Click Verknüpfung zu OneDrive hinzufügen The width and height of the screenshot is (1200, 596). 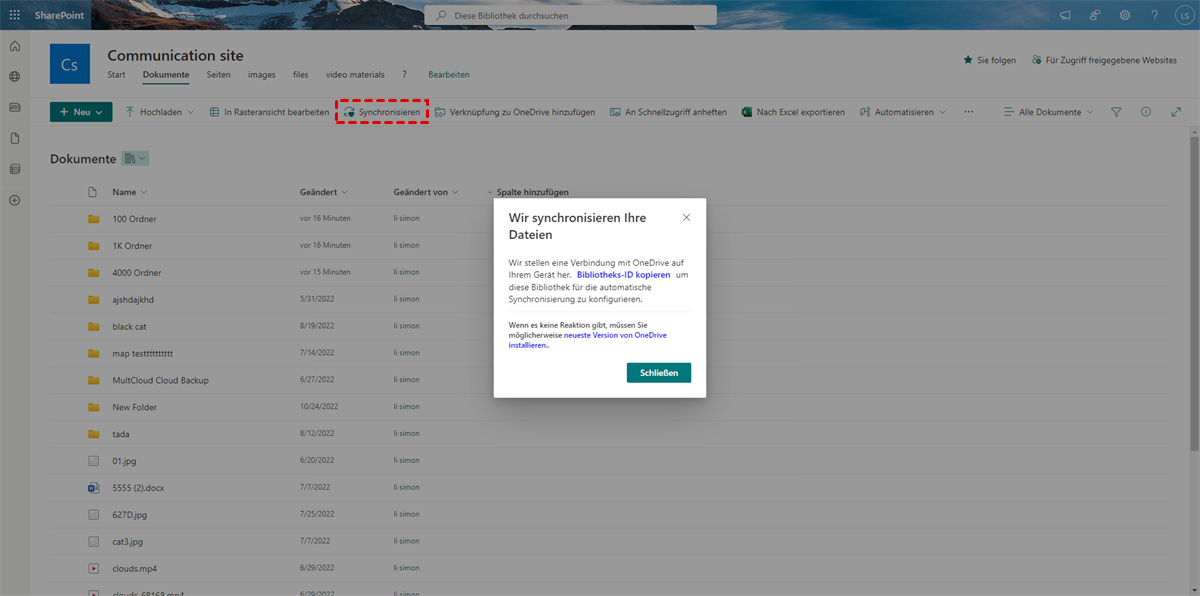[515, 112]
